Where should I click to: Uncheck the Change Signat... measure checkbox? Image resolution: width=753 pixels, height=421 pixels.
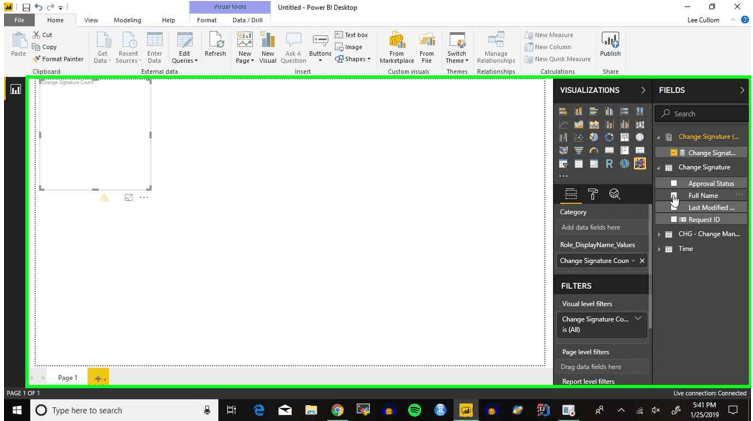click(674, 153)
